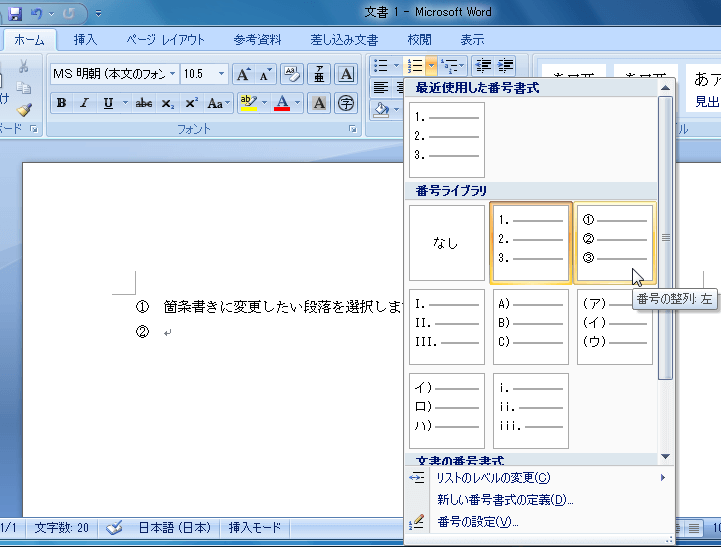
Task: Select recently used 1. 2. 3. number format
Action: tap(447, 140)
